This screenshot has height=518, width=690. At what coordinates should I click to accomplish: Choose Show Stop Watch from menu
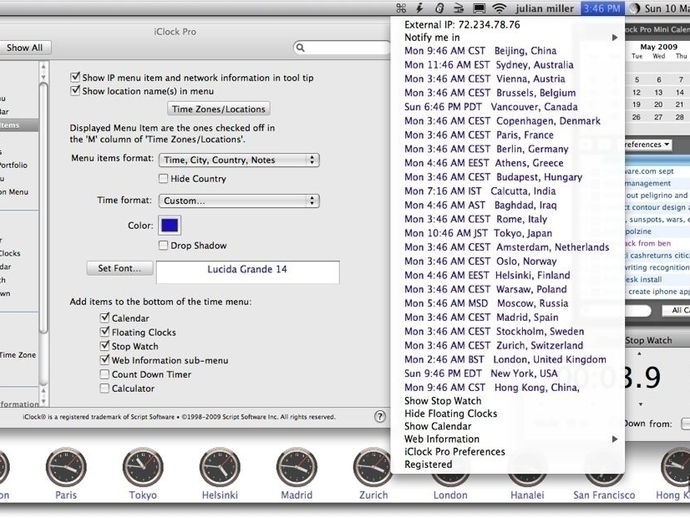pos(507,400)
